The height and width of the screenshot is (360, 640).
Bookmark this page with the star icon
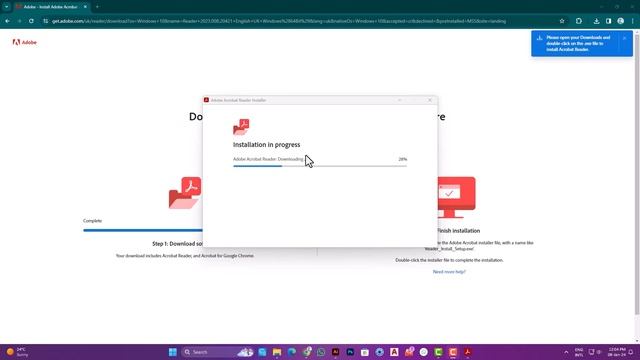click(x=562, y=21)
